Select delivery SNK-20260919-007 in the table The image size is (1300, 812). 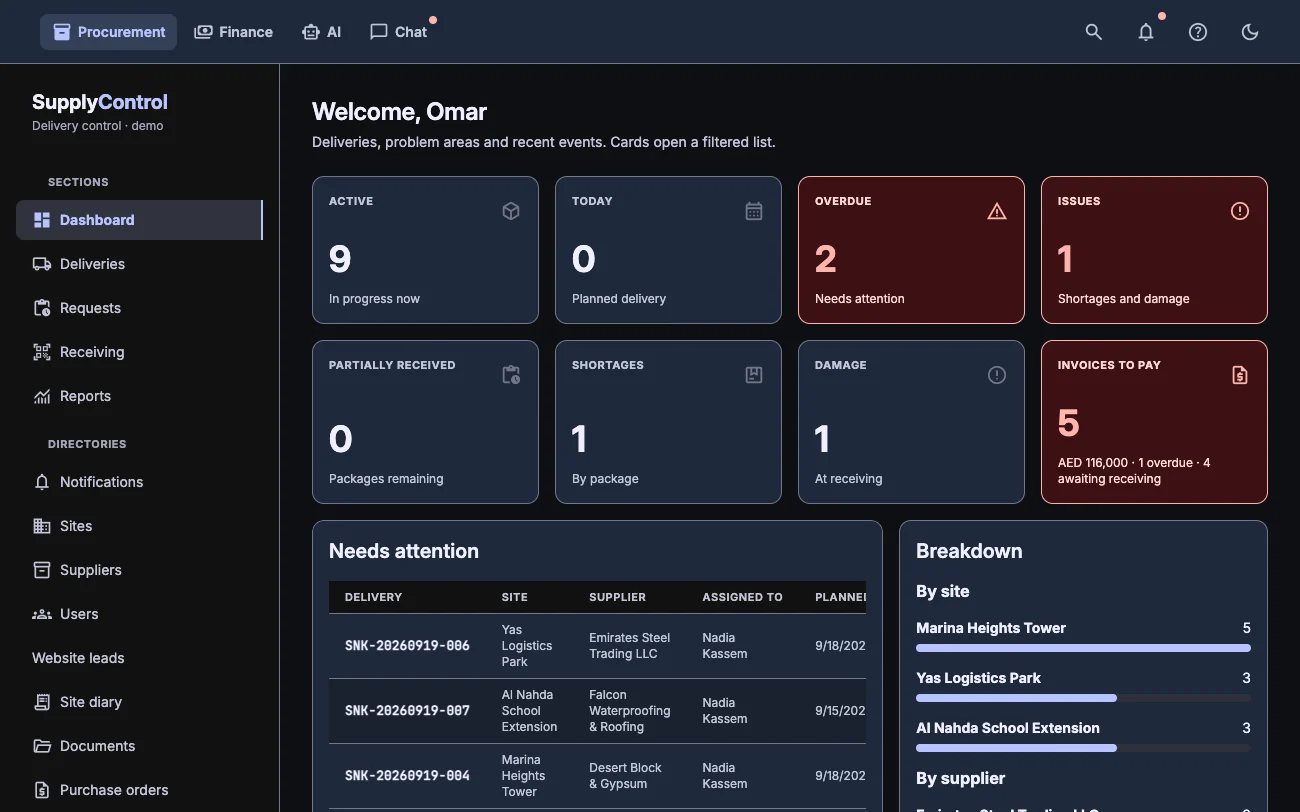[407, 711]
